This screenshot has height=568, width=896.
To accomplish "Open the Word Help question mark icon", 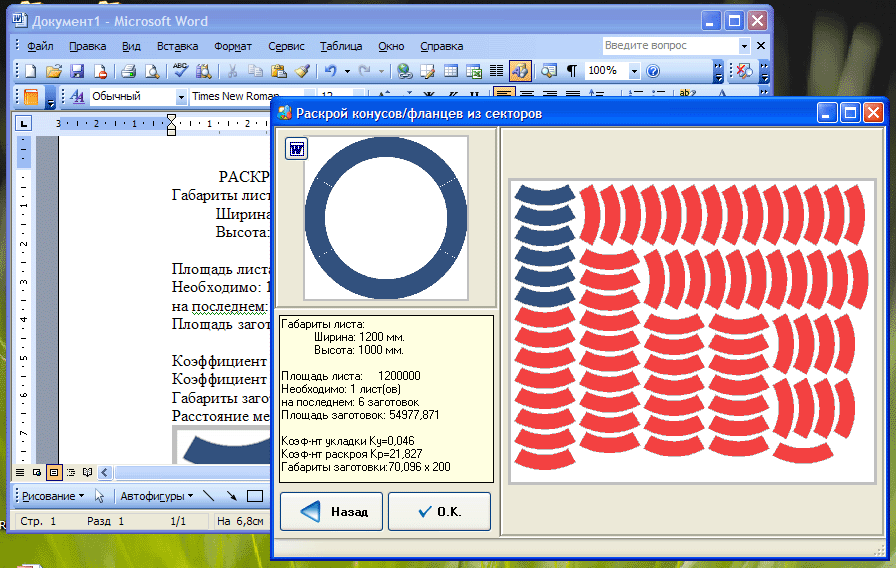I will point(653,71).
